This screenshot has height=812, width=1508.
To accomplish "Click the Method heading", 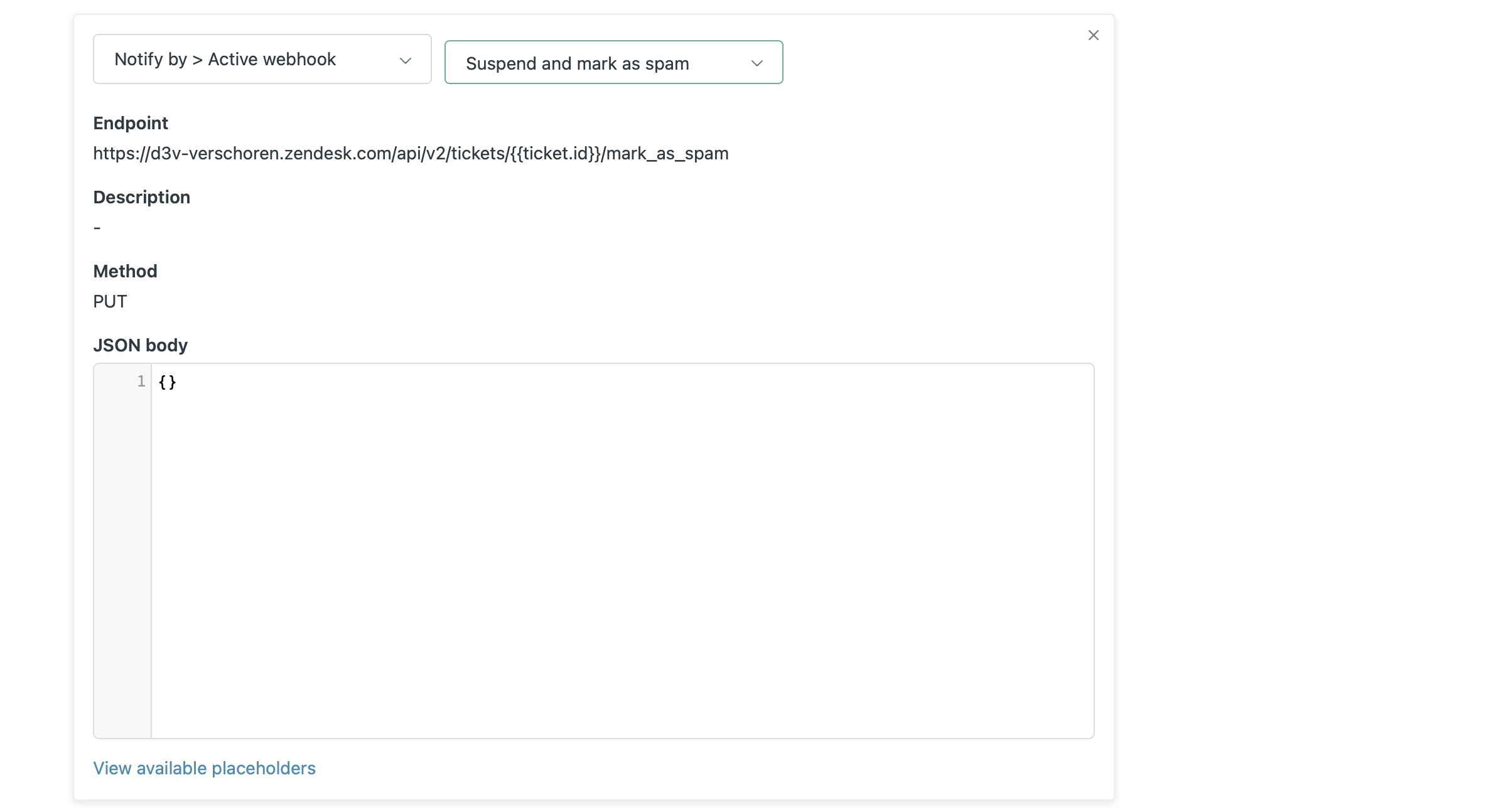I will tap(125, 270).
